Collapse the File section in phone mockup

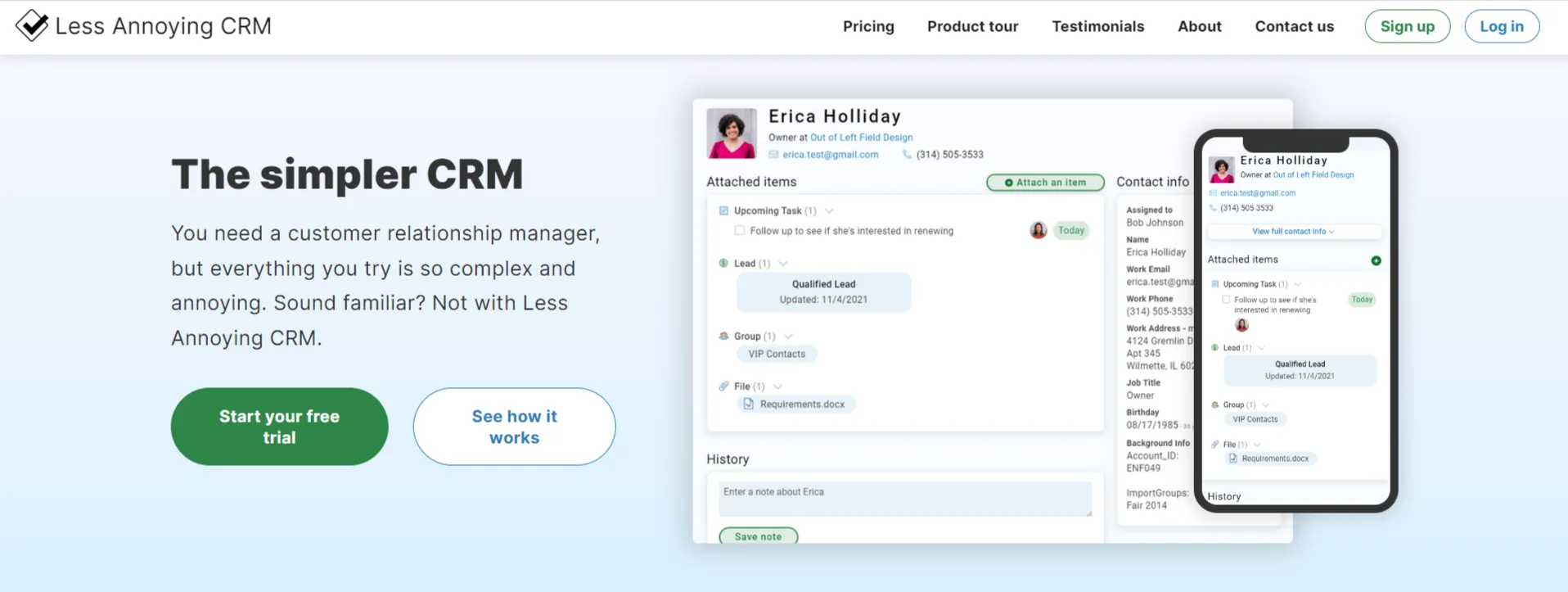coord(1257,445)
